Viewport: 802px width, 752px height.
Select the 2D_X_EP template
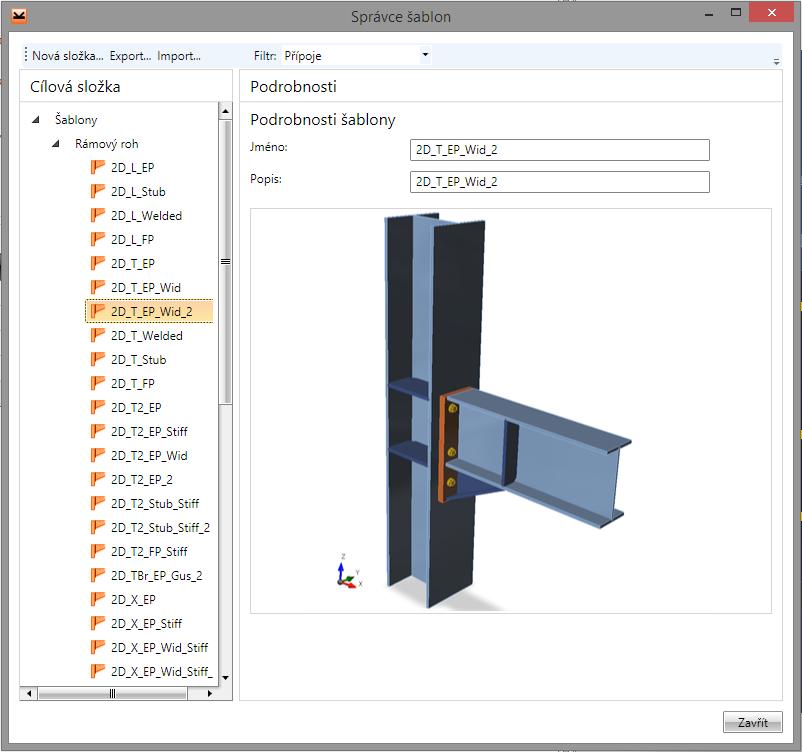click(x=133, y=600)
